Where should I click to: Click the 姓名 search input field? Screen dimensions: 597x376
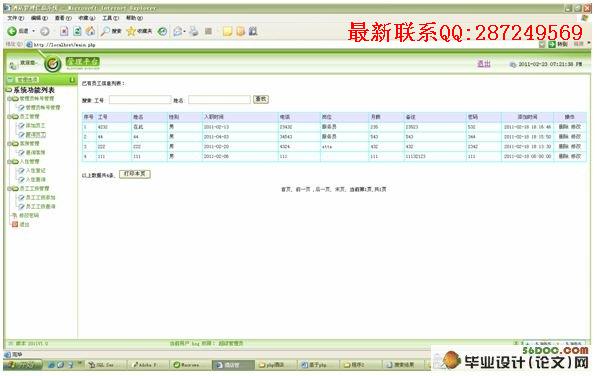(x=219, y=100)
